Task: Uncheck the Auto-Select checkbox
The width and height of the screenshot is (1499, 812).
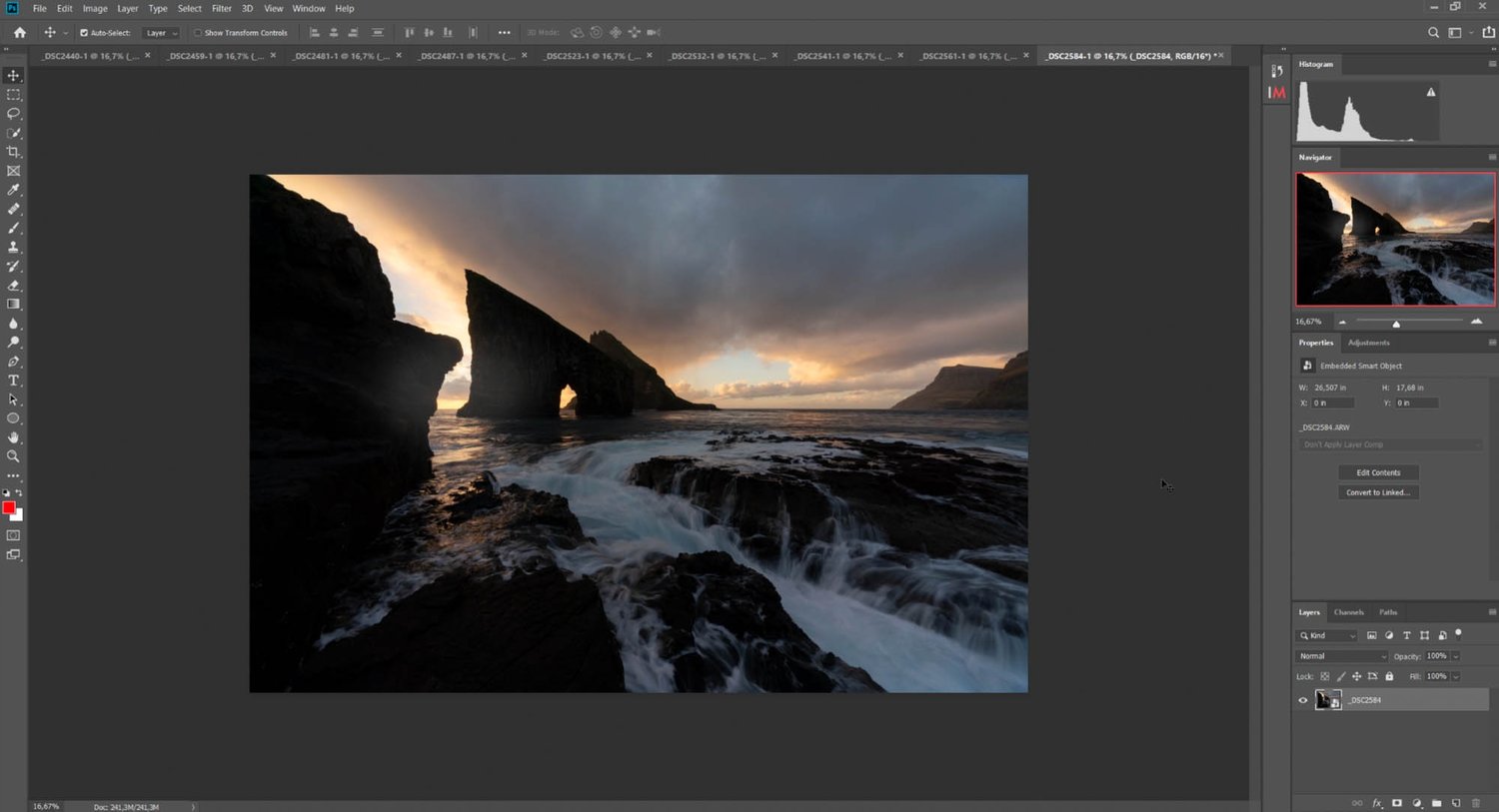Action: [84, 33]
